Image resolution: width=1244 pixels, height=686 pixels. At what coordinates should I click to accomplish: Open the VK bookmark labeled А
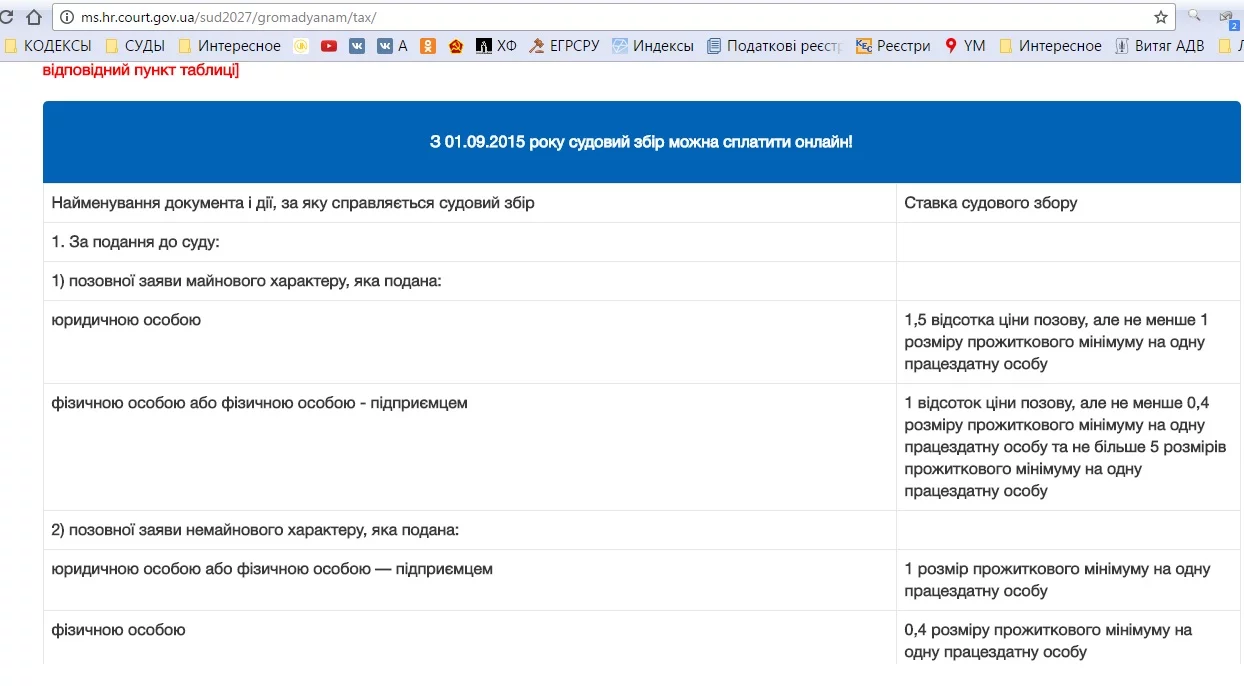click(392, 46)
